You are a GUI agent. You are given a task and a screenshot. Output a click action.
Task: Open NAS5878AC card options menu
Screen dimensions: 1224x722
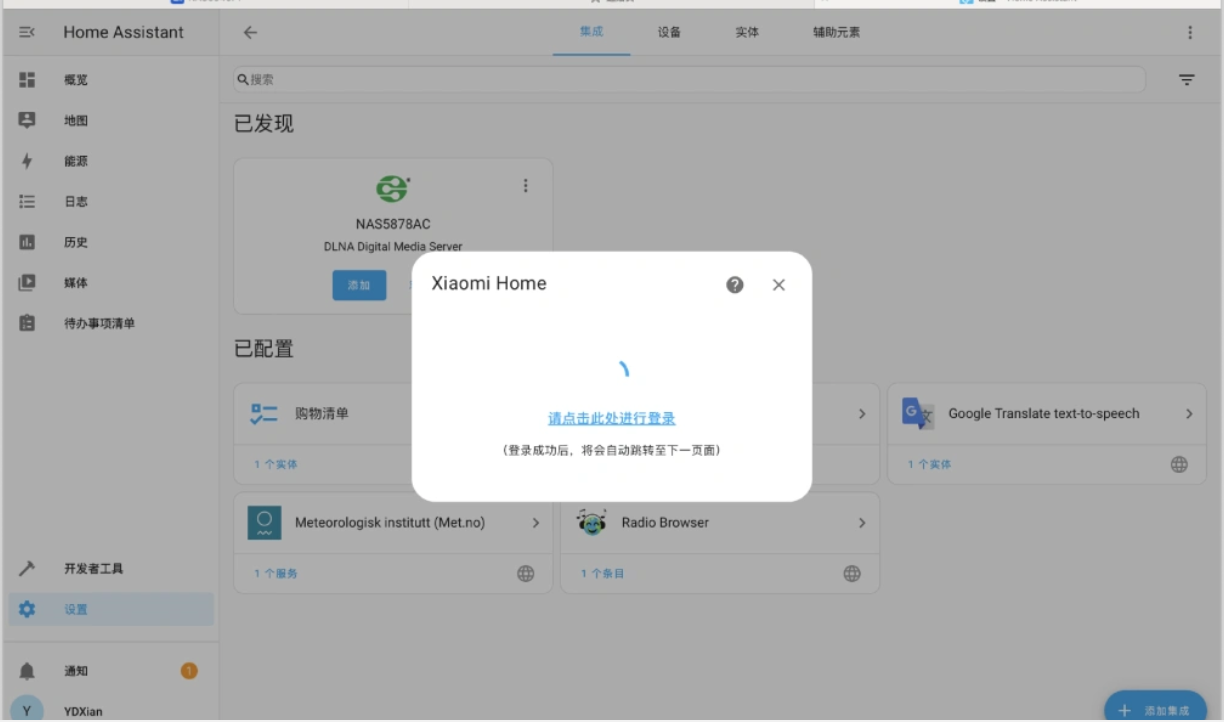click(x=525, y=185)
